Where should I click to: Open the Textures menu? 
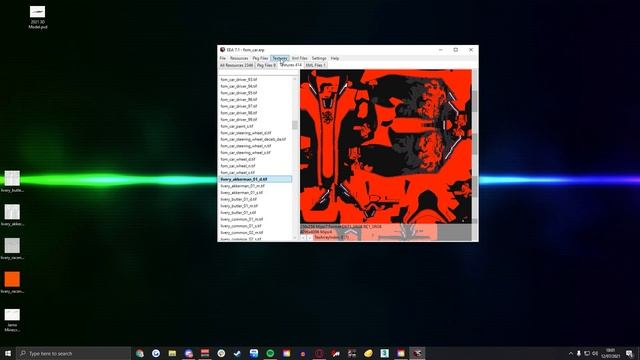[x=280, y=58]
